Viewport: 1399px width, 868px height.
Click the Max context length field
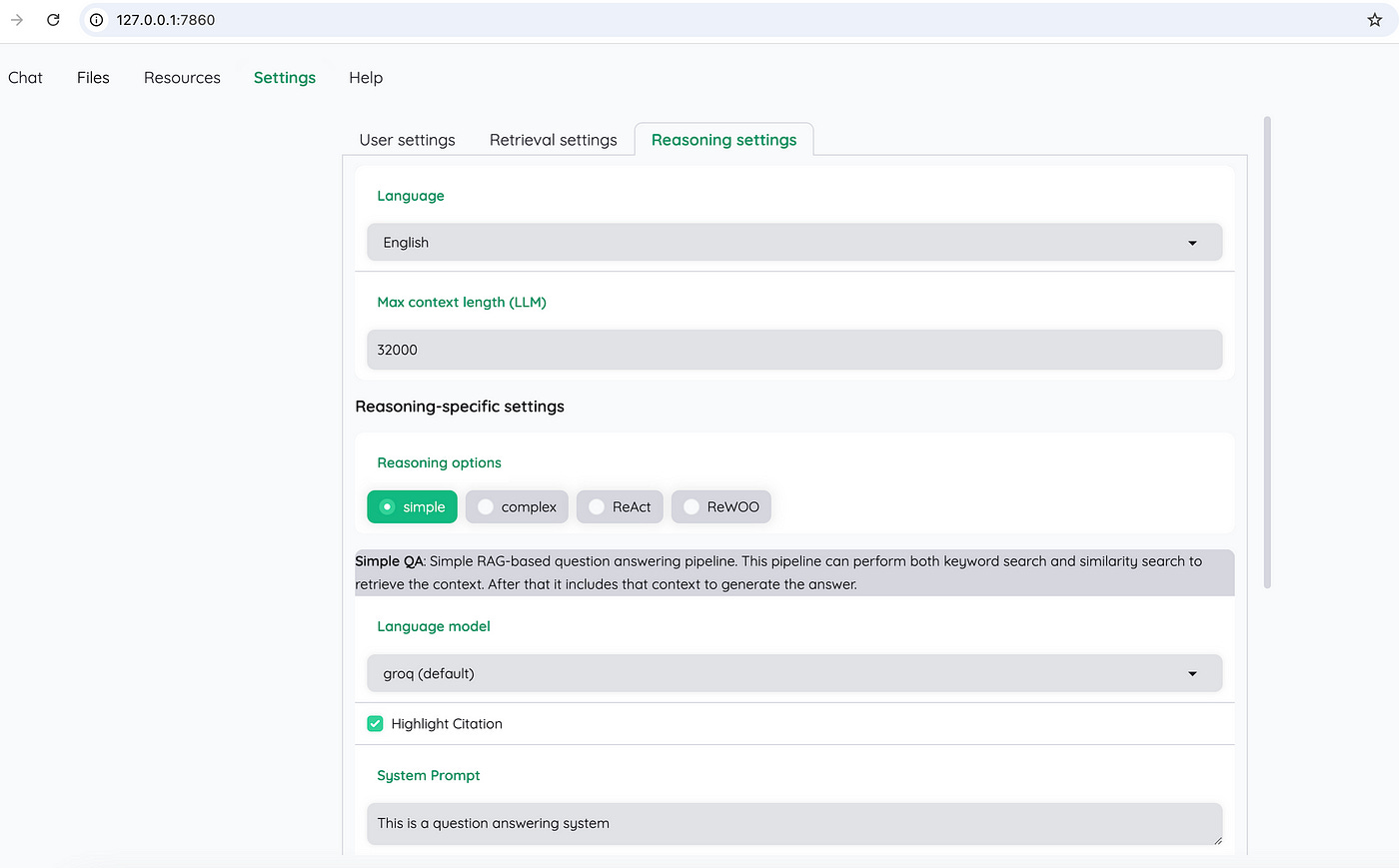tap(794, 350)
